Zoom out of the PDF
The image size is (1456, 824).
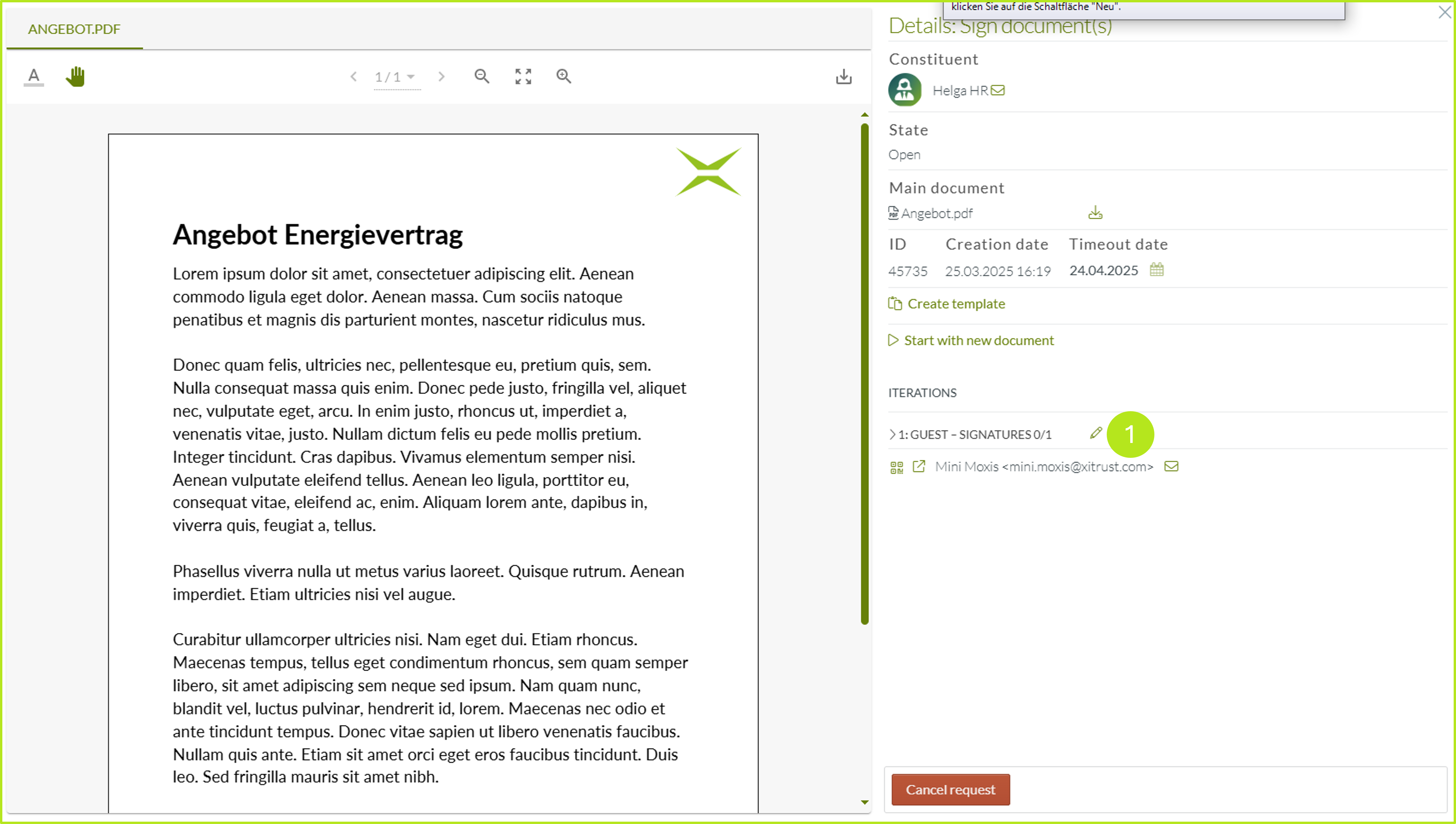tap(482, 76)
